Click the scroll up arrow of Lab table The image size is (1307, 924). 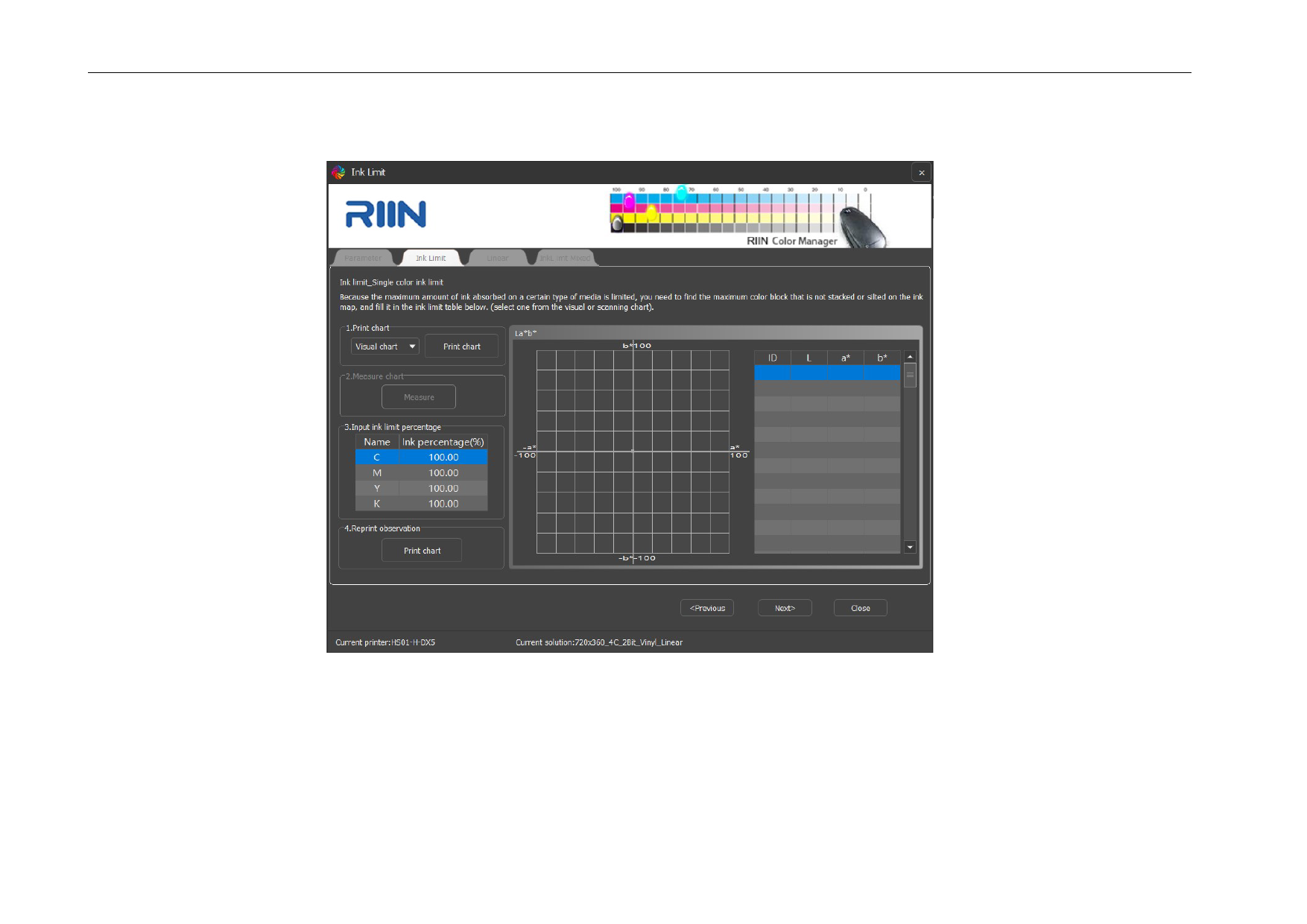910,357
